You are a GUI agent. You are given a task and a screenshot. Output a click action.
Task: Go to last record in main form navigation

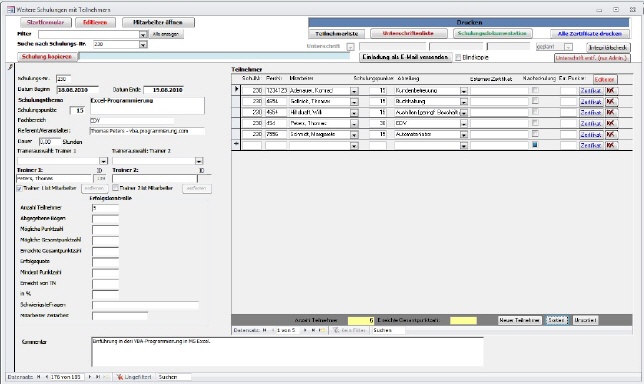coord(98,377)
